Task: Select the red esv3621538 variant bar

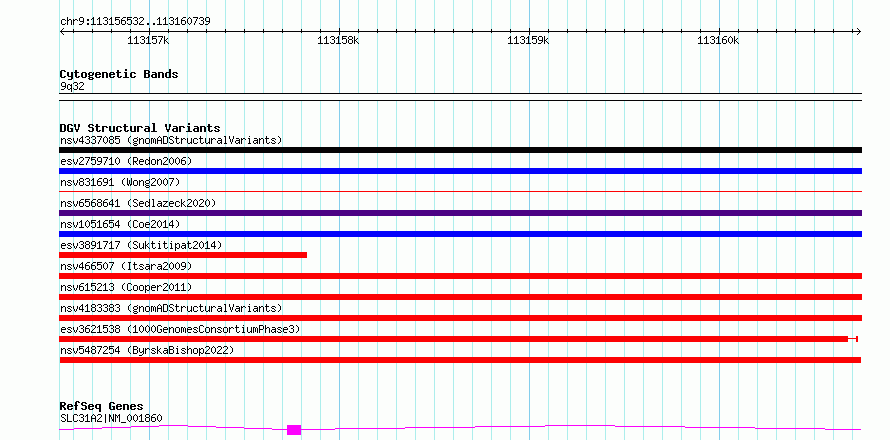Action: (x=454, y=339)
